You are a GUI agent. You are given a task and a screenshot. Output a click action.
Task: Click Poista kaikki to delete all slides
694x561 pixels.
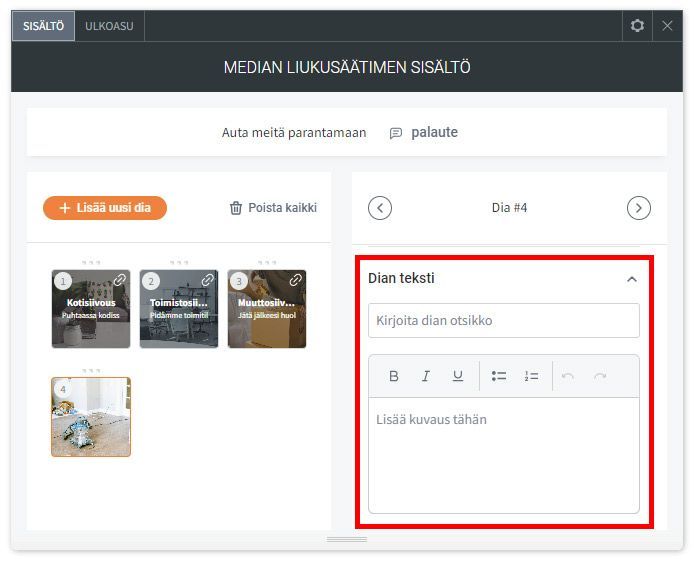(273, 208)
